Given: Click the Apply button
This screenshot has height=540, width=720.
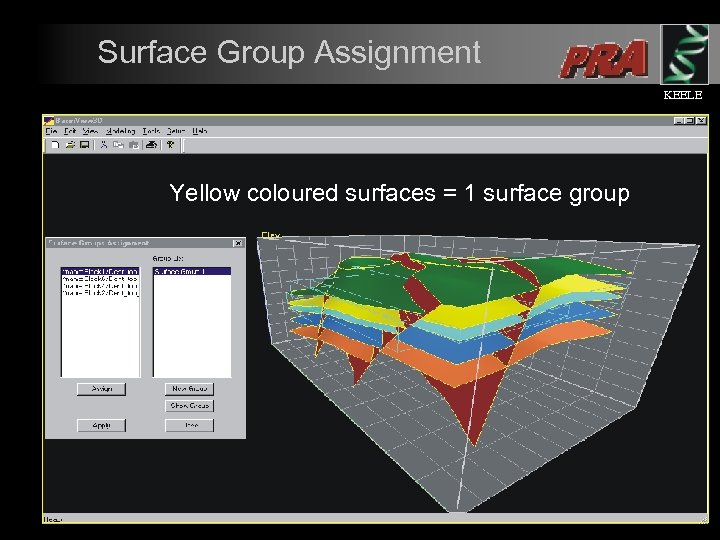Looking at the screenshot, I should point(101,426).
